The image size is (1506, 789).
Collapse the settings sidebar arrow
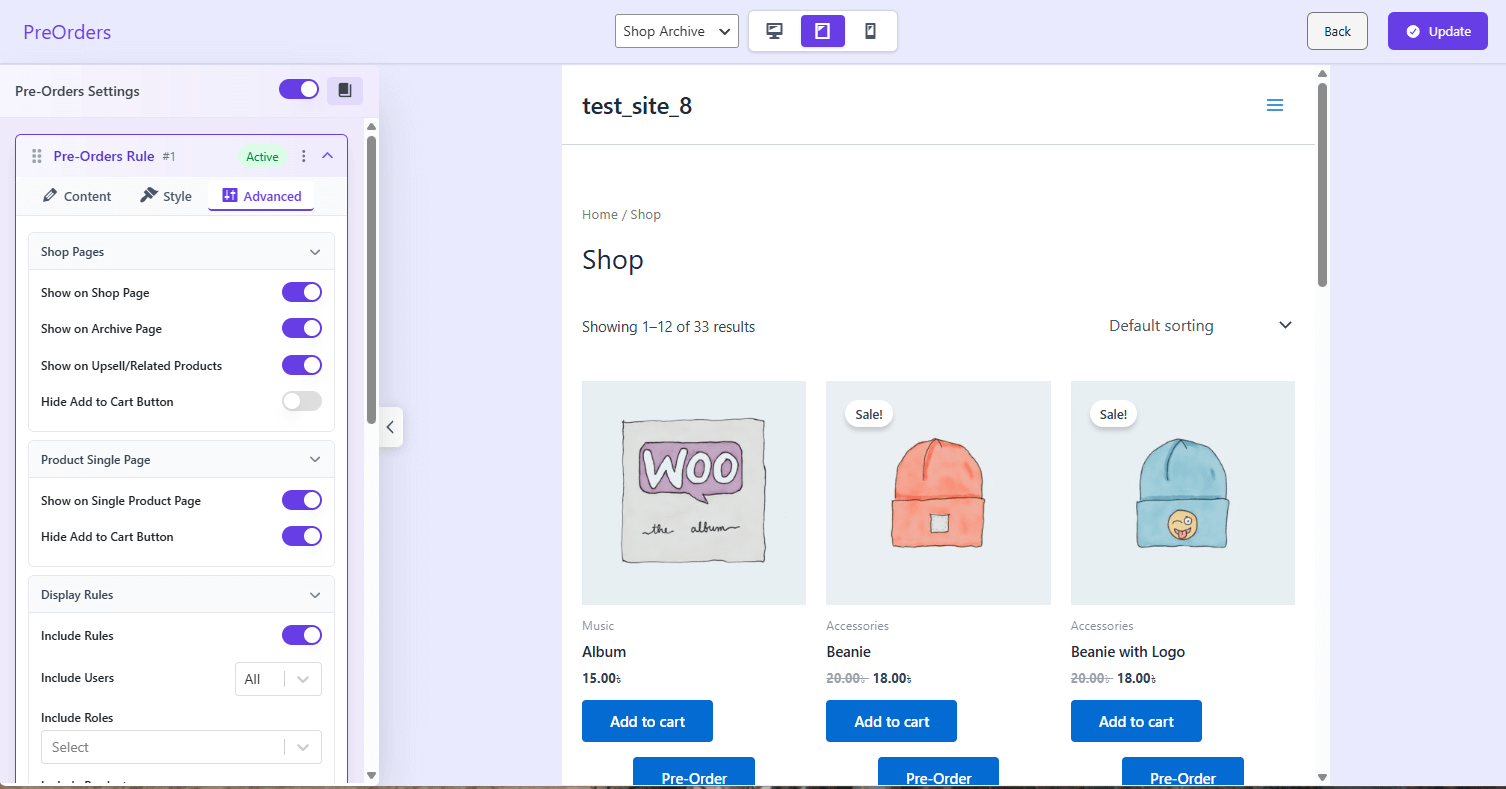391,427
